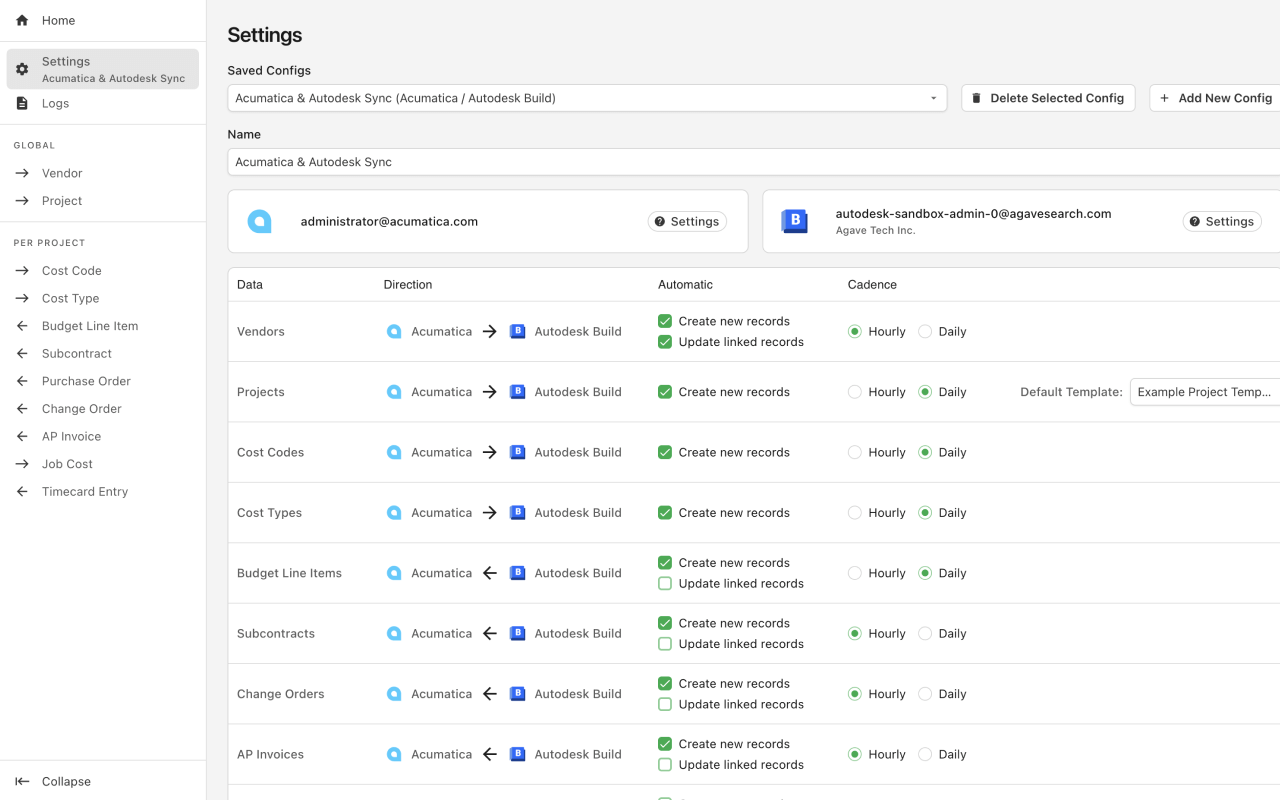Click the Autodesk Build icon in Projects row
The height and width of the screenshot is (800, 1280).
(517, 392)
